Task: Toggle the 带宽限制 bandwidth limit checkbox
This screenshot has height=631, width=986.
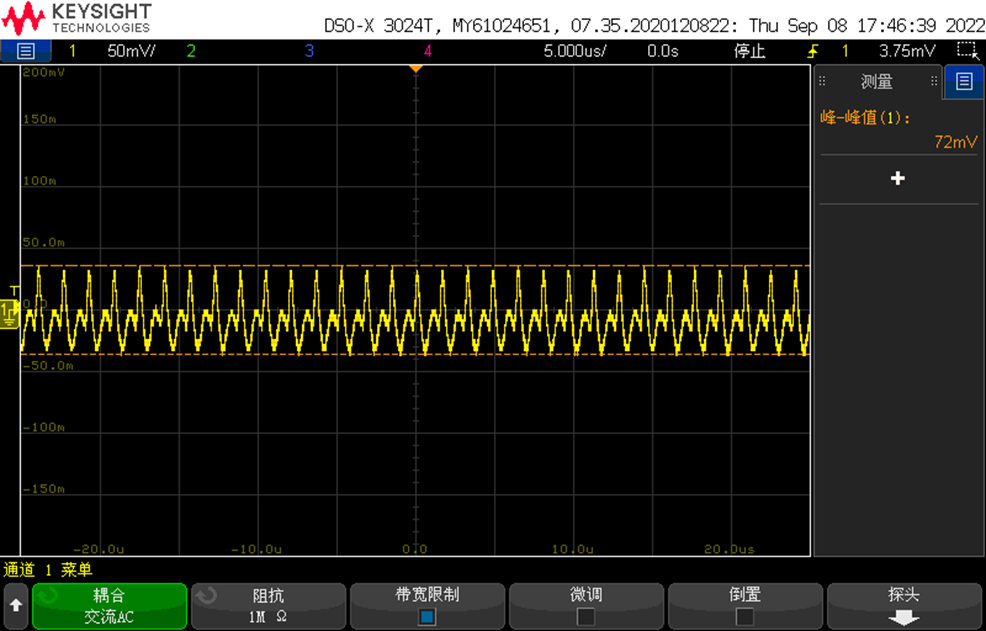Action: [427, 617]
